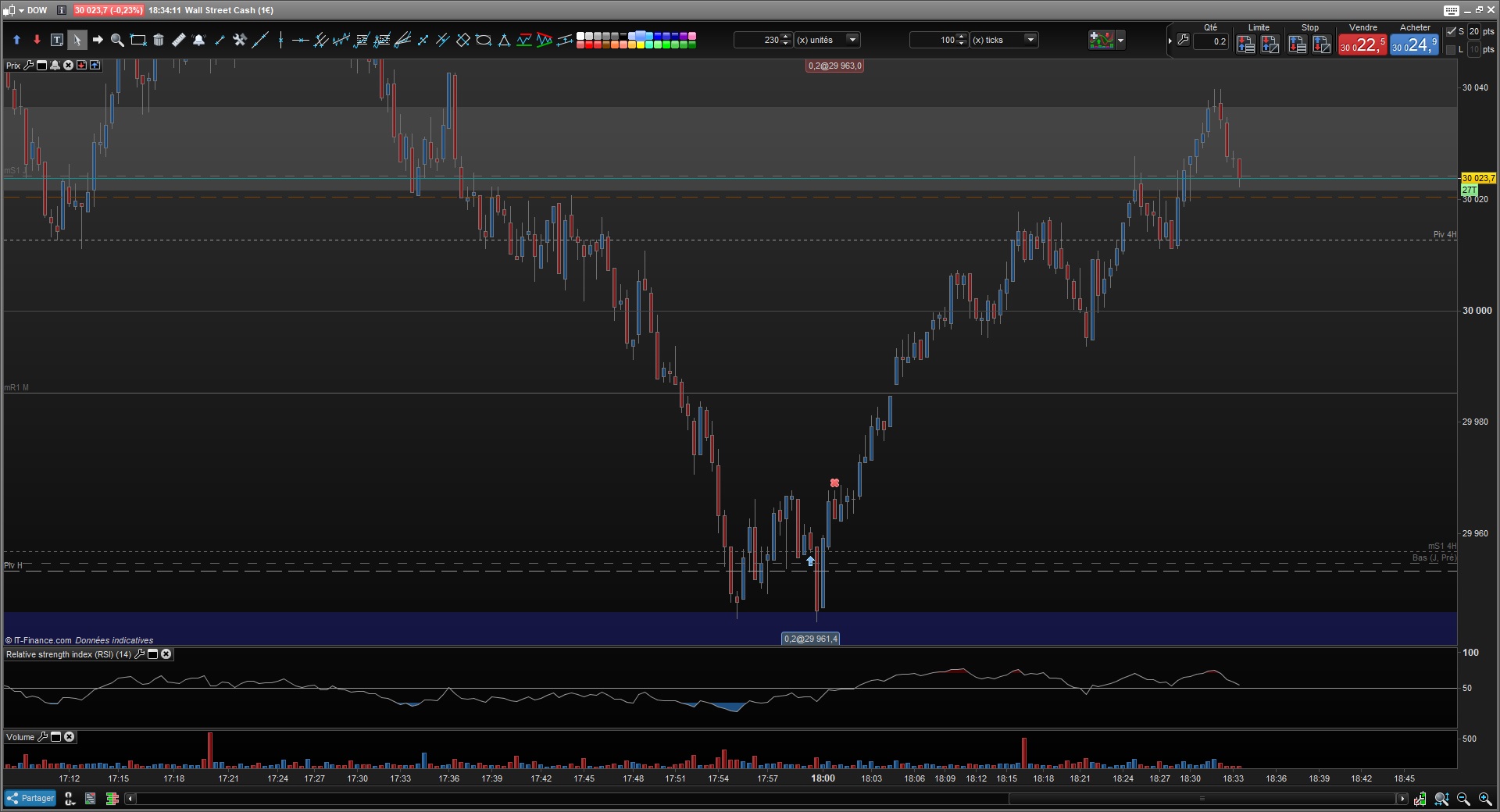Click the Vendre sell price button
Image resolution: width=1500 pixels, height=812 pixels.
pyautogui.click(x=1362, y=45)
